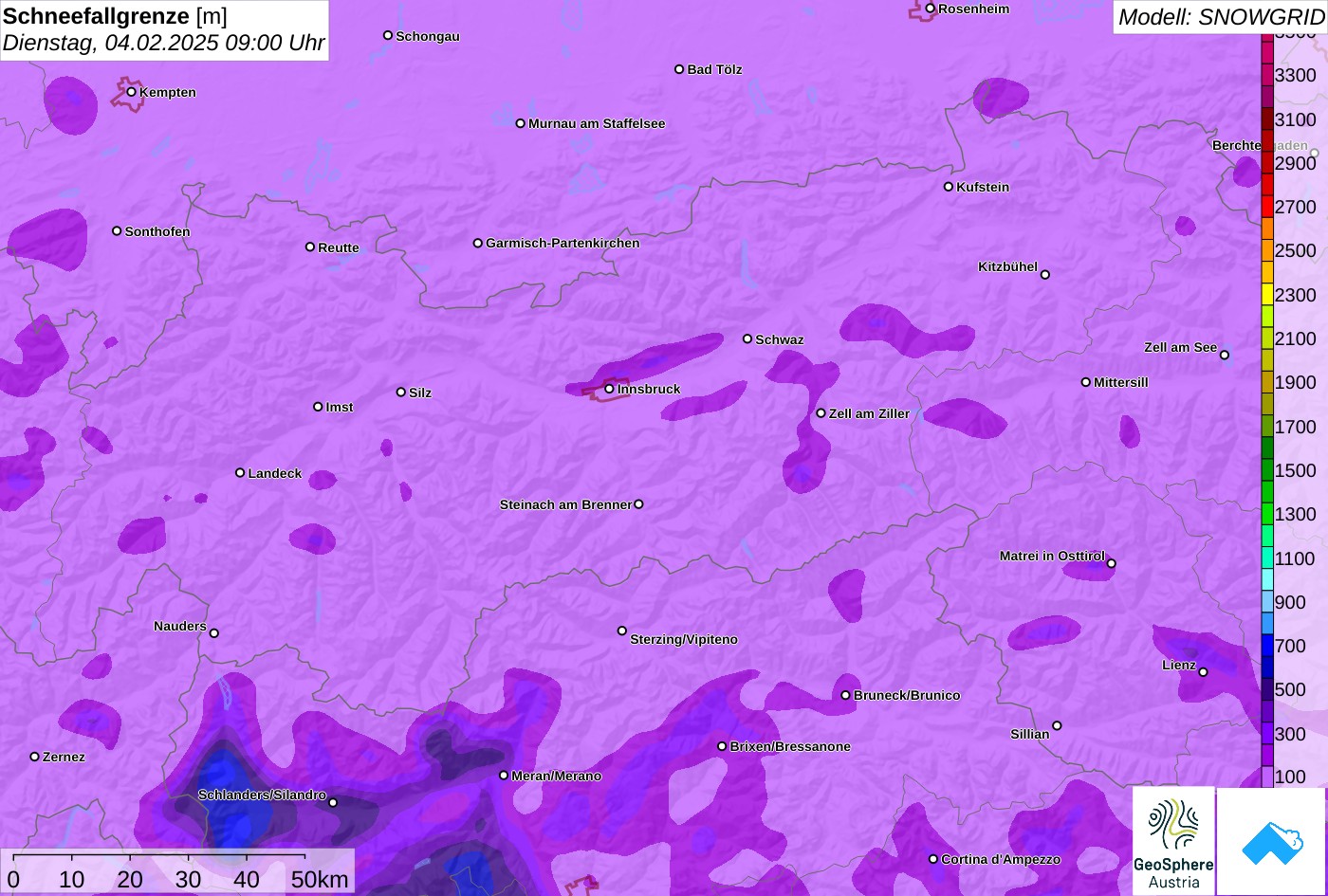1328x896 pixels.
Task: Click the Zell am See marker dot
Action: pos(1225,356)
